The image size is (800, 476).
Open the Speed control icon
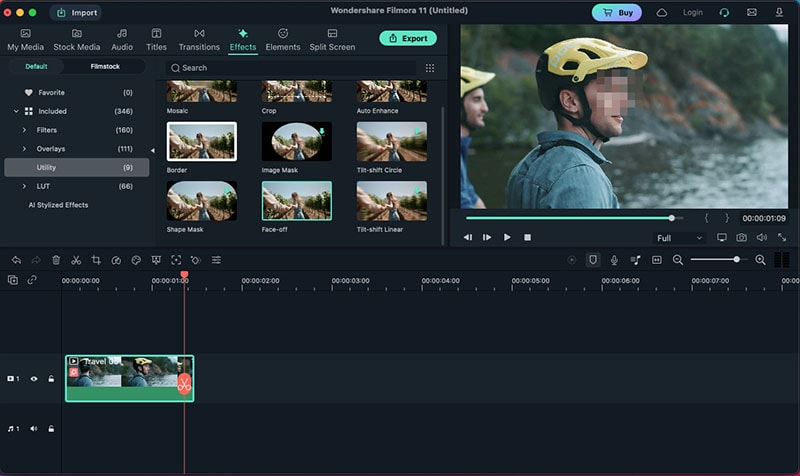click(116, 260)
